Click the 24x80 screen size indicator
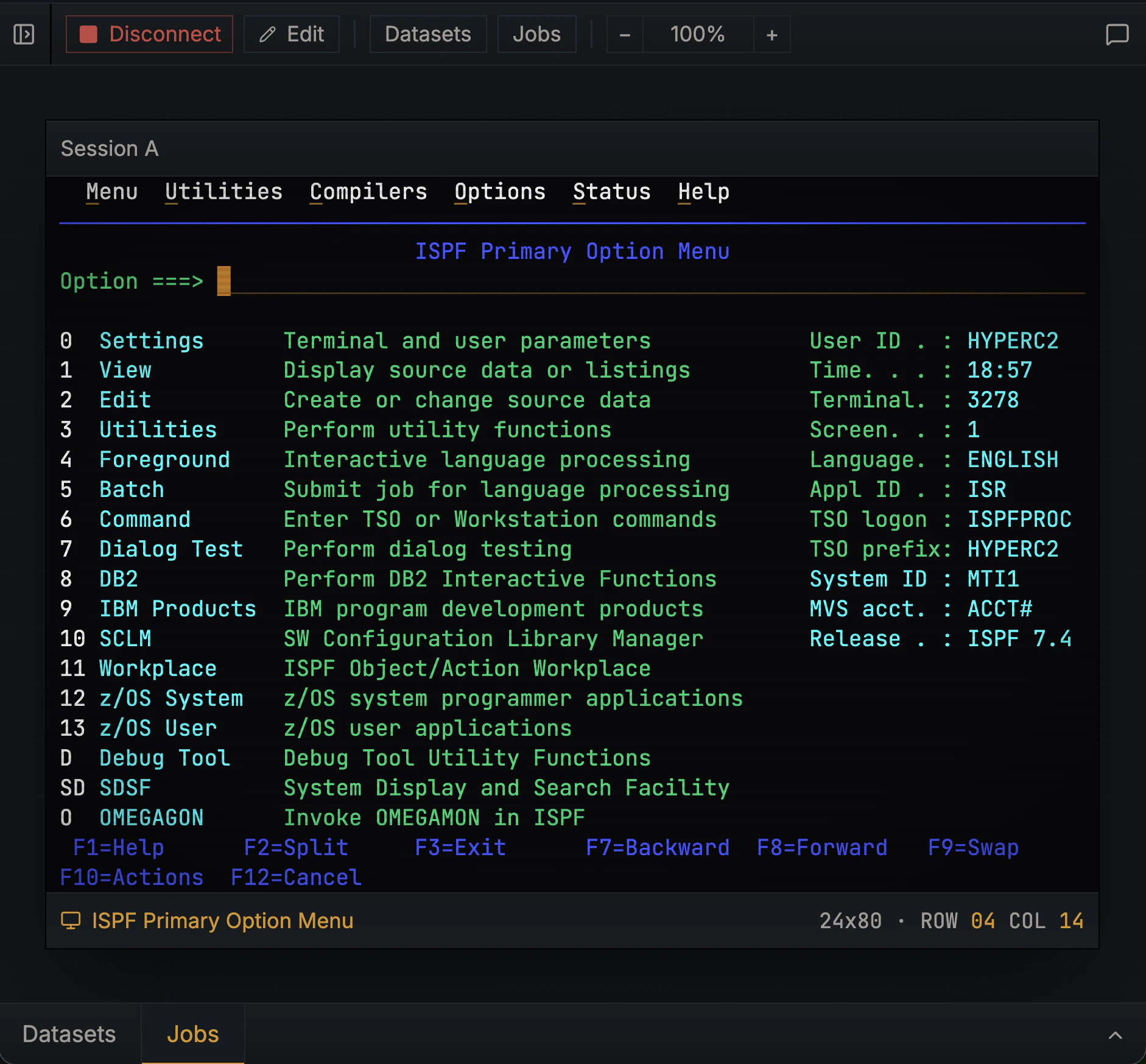Viewport: 1146px width, 1064px height. point(851,921)
